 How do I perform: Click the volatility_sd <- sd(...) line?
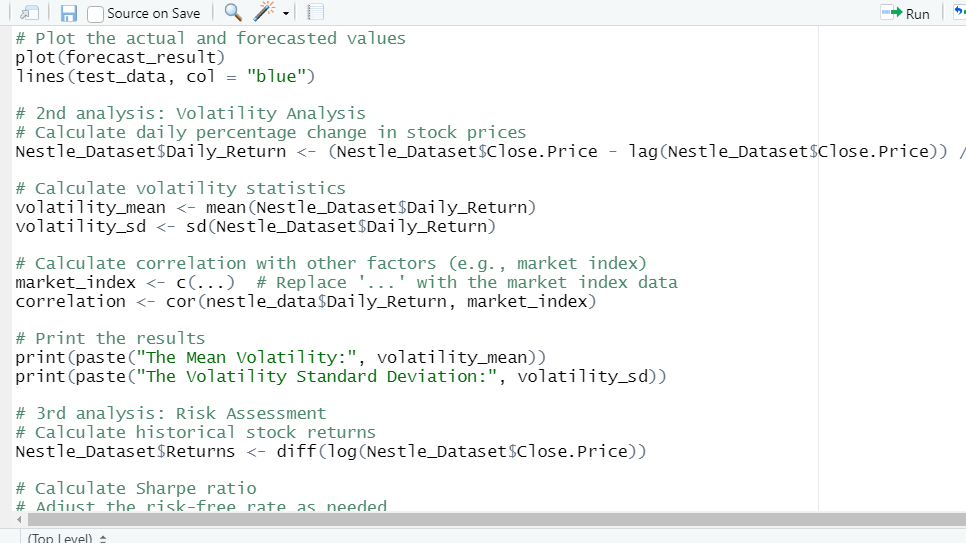tap(256, 226)
